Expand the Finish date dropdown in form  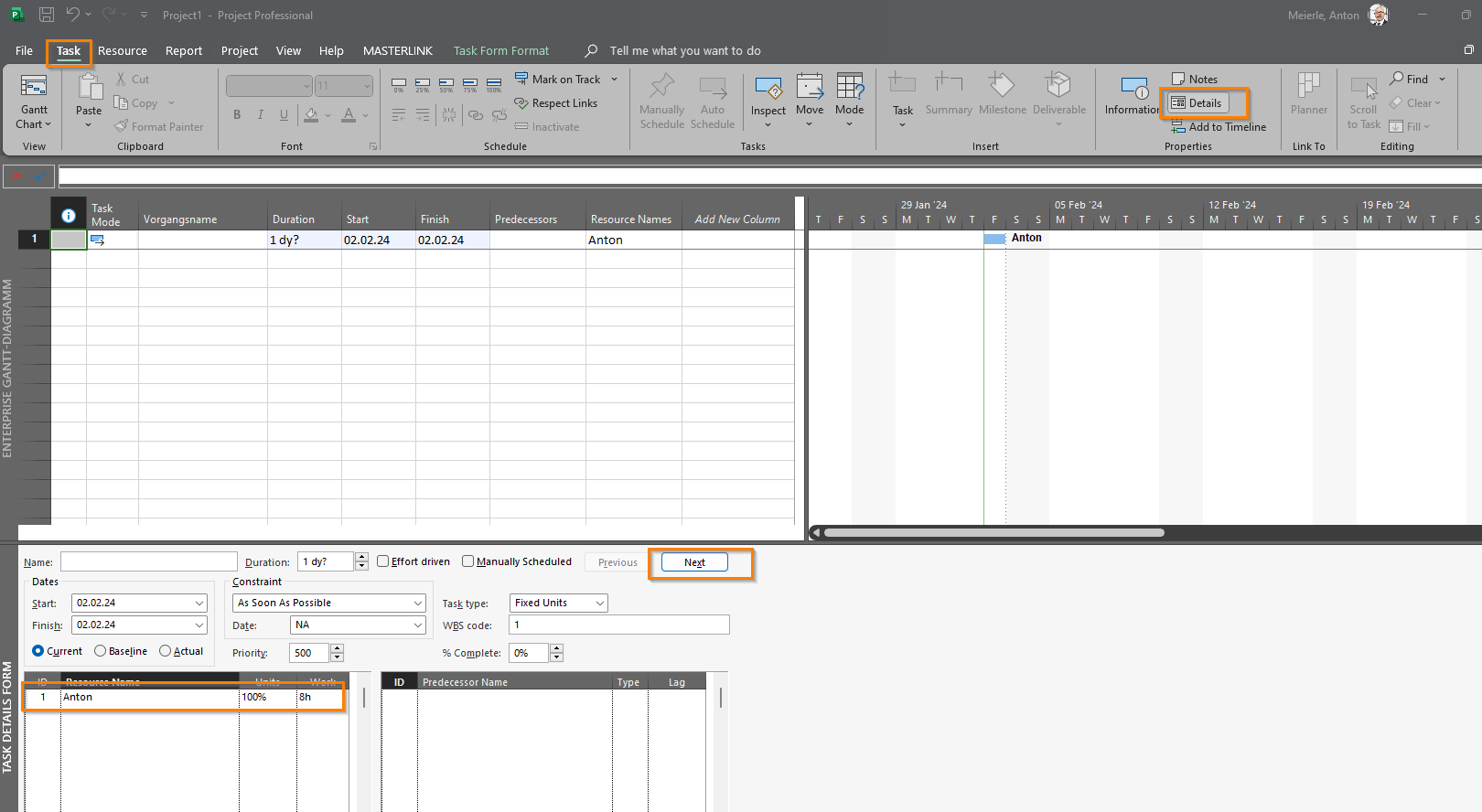point(199,625)
